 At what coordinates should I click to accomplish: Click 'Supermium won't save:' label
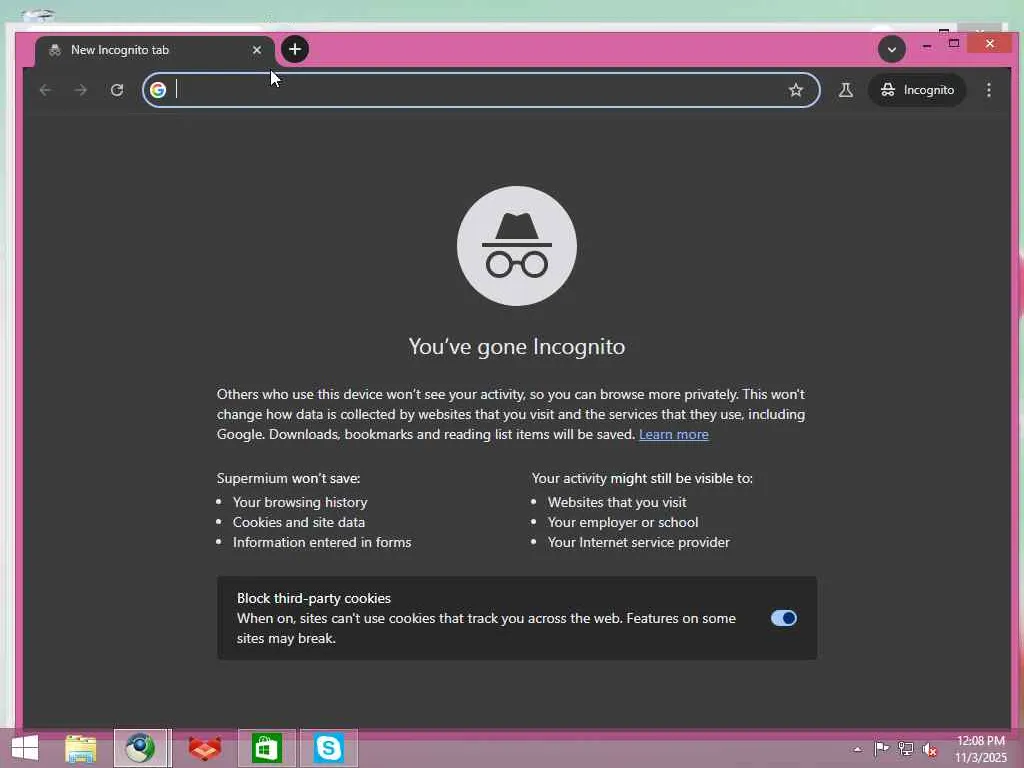coord(288,479)
